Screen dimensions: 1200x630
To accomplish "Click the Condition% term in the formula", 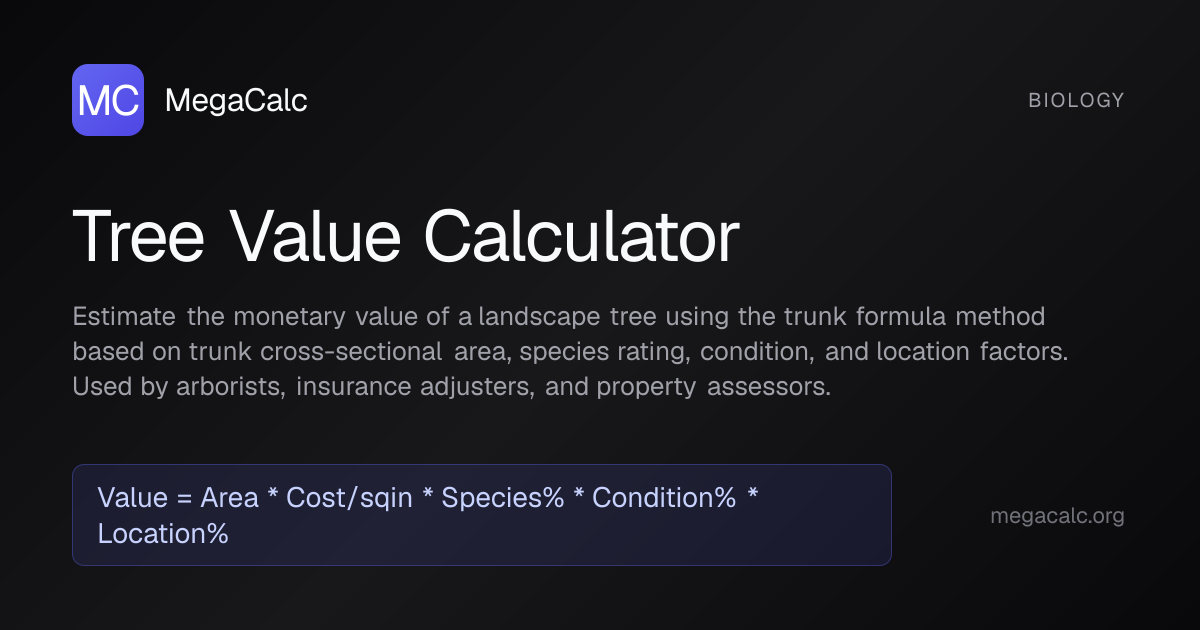I will 664,498.
